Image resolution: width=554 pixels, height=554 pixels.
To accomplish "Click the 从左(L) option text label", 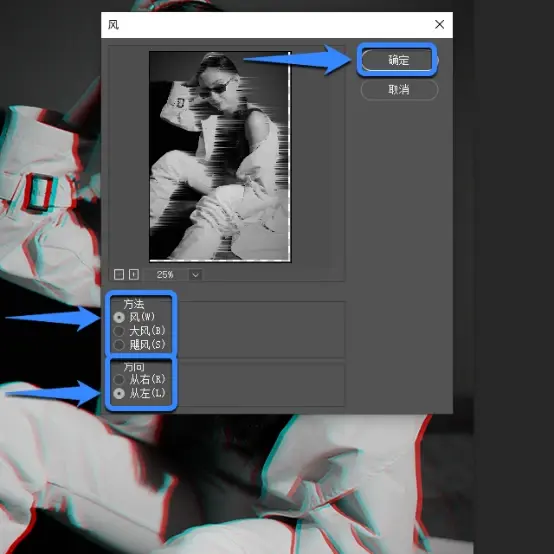I will pyautogui.click(x=147, y=393).
